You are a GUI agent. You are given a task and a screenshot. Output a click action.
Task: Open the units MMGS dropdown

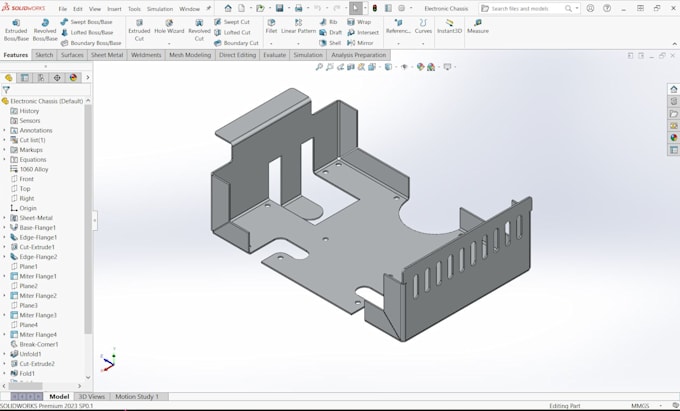[660, 406]
